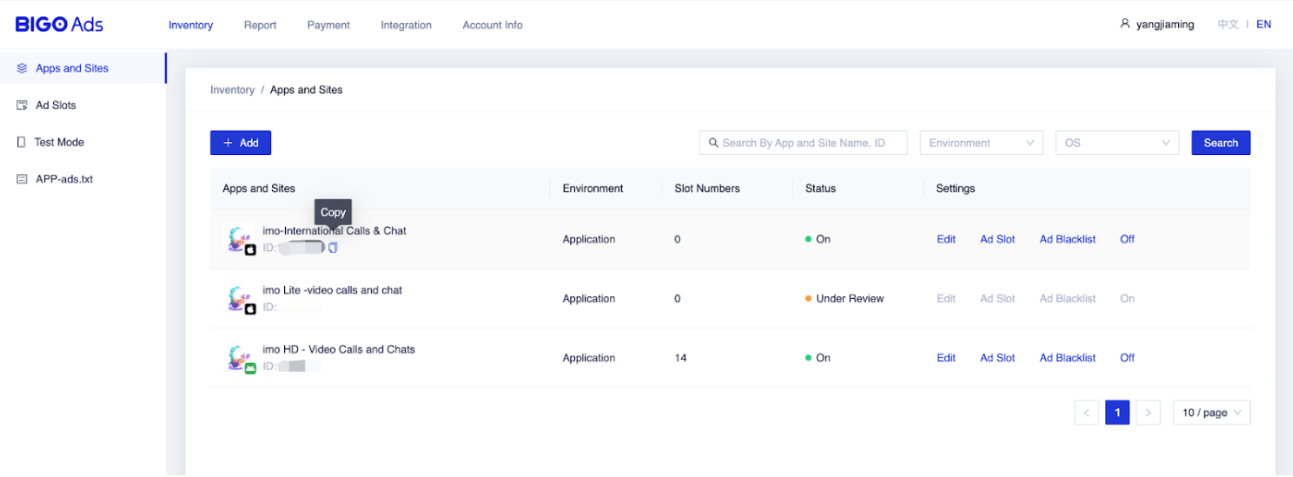Open the Integration tab
Screen dimensions: 1293x477
pos(406,25)
